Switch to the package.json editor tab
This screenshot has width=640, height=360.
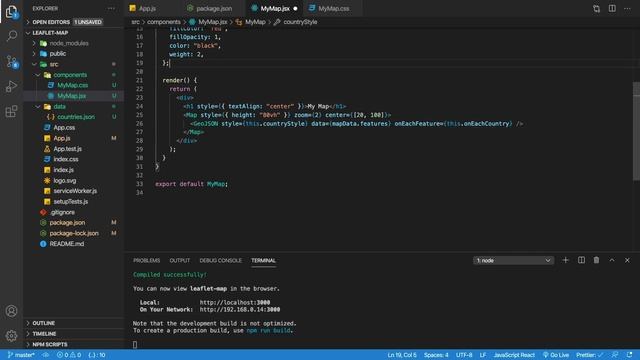tap(214, 8)
